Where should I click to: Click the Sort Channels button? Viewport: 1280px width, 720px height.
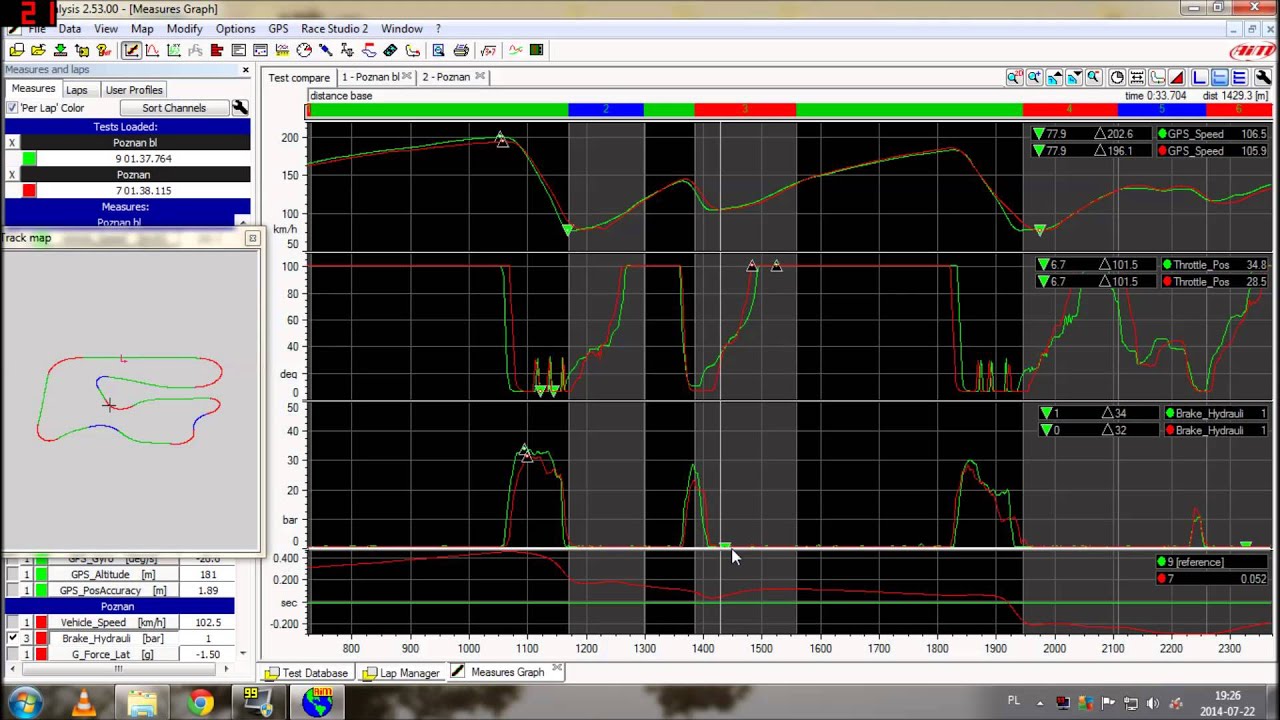174,107
